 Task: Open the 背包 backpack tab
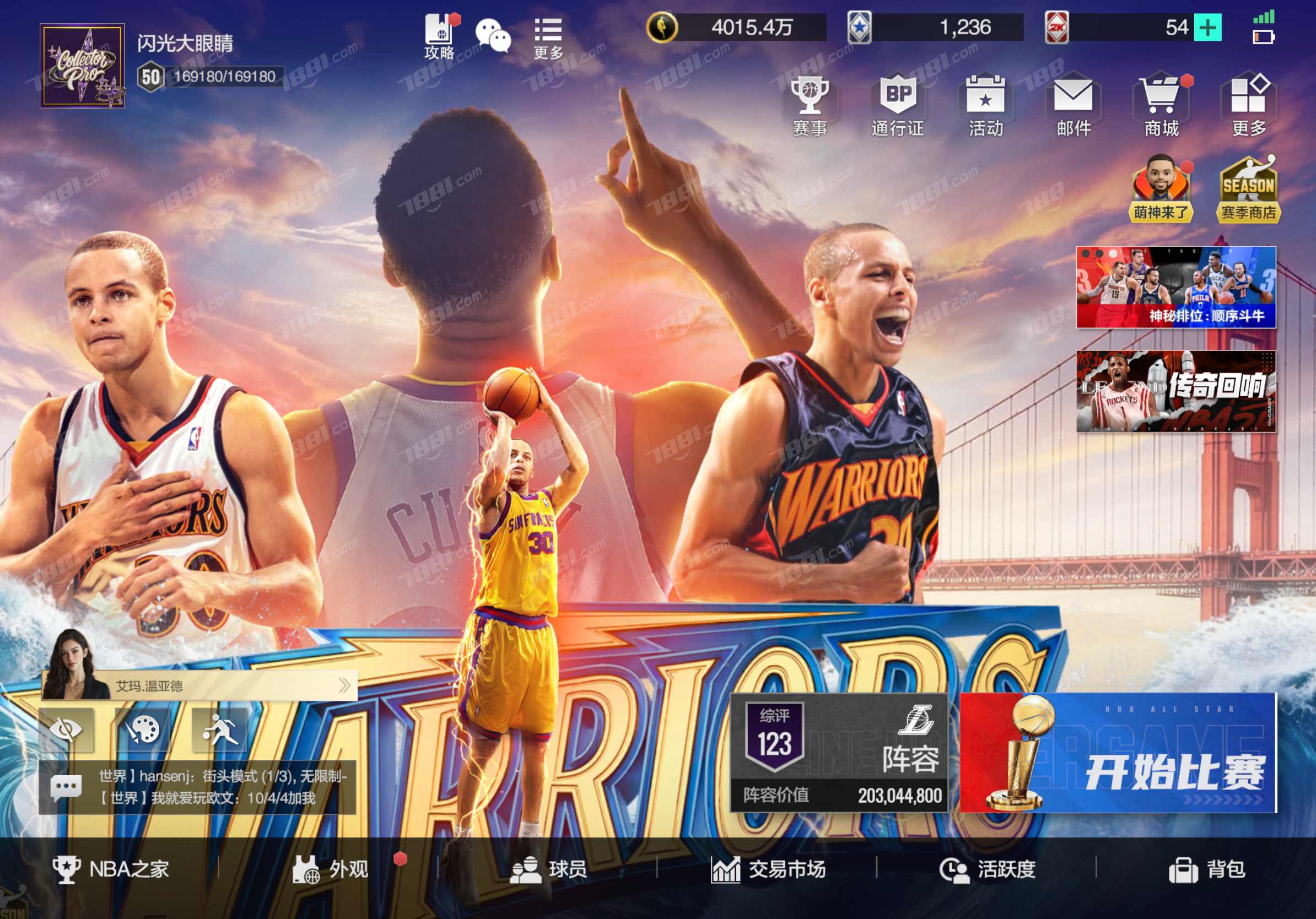[x=1207, y=870]
